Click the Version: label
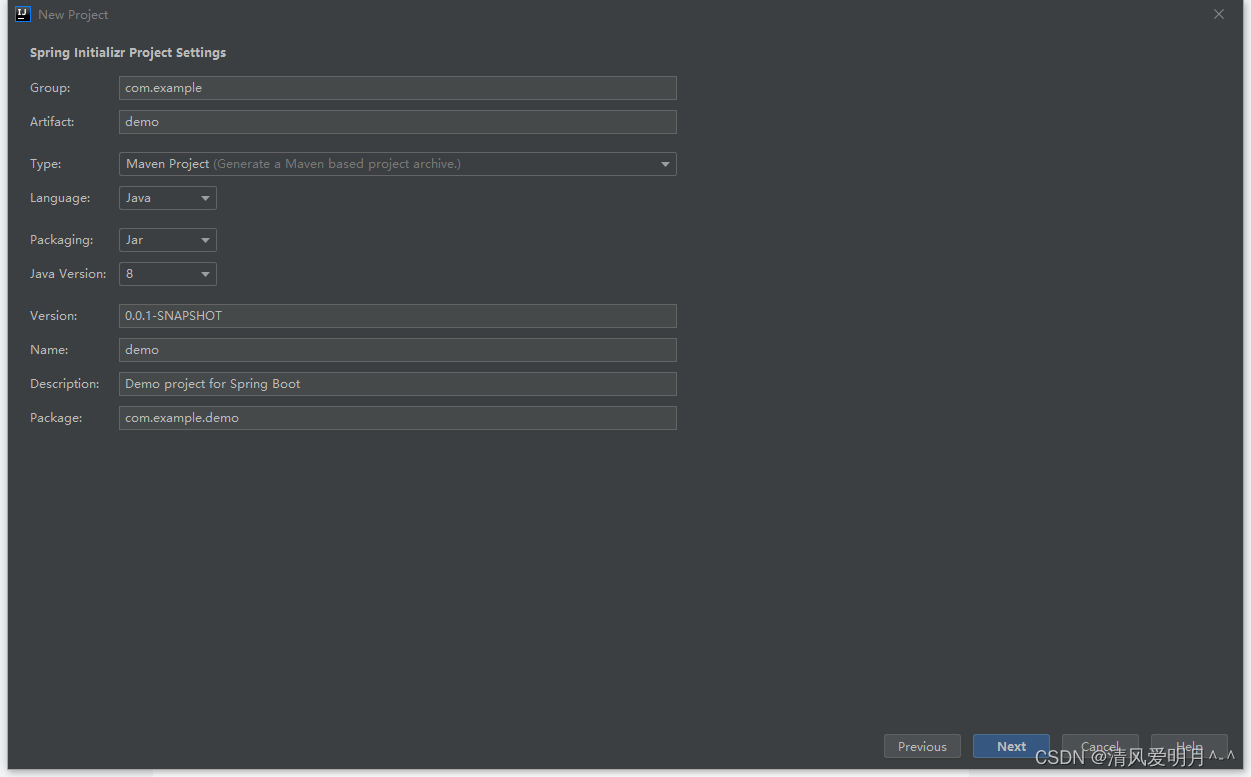The width and height of the screenshot is (1251, 777). pos(53,316)
